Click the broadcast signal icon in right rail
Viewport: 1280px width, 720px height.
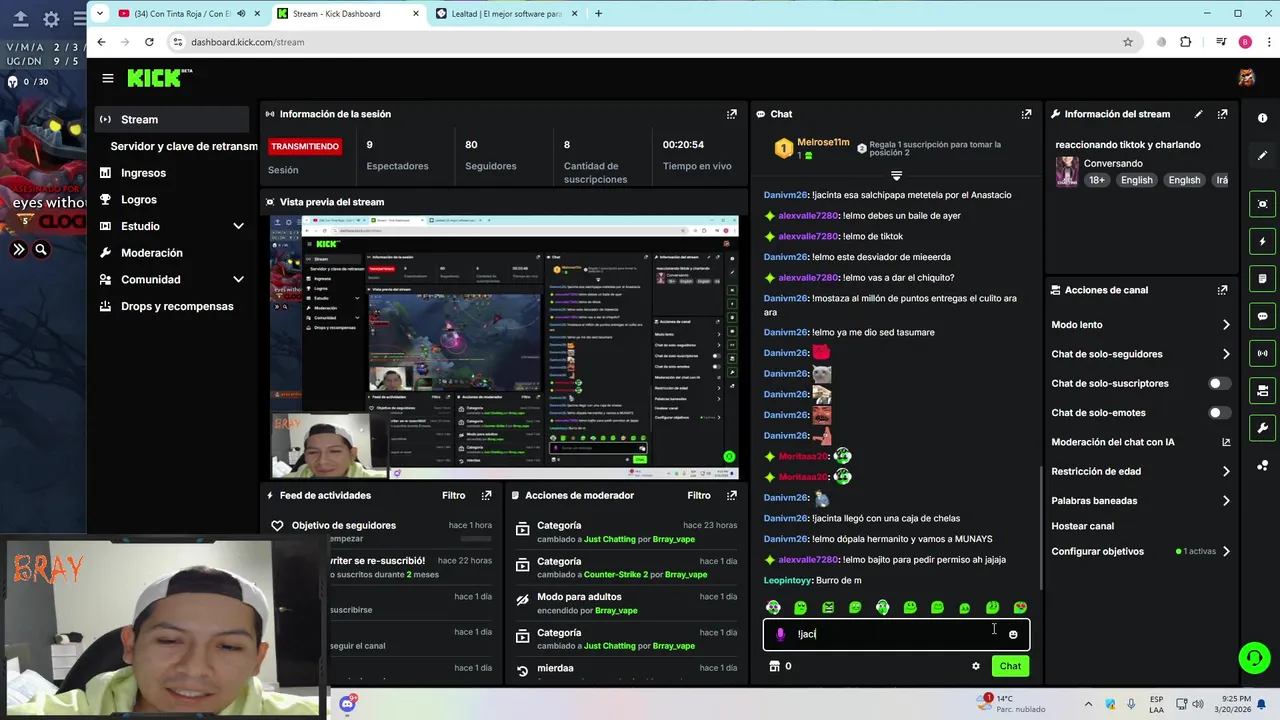(1262, 353)
